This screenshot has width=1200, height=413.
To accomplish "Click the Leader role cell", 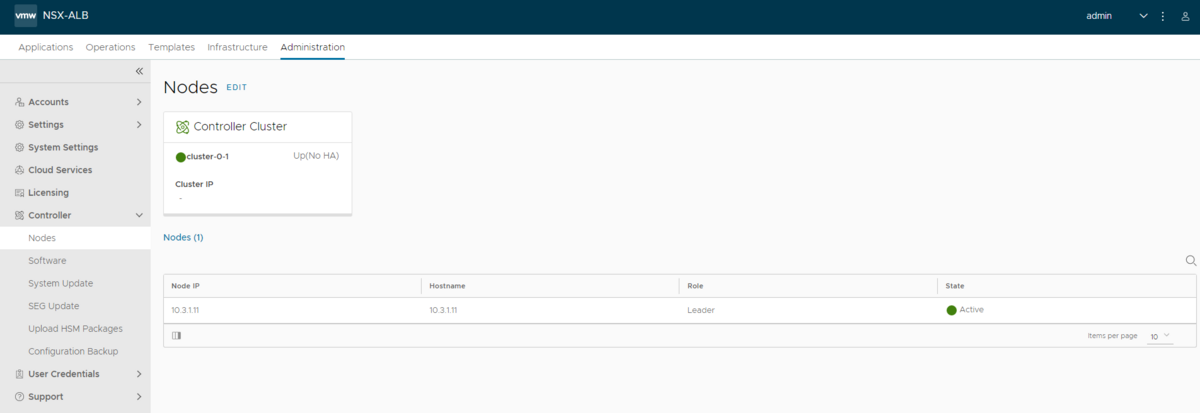I will [x=701, y=310].
